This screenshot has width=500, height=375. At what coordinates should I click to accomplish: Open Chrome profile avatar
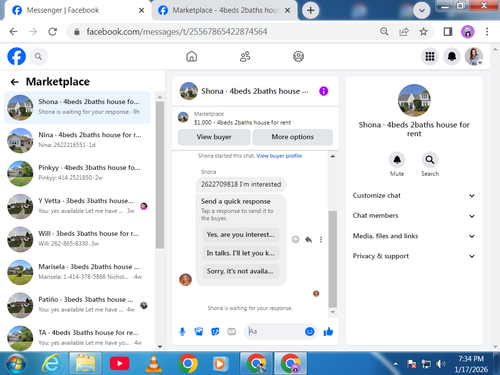(x=468, y=32)
